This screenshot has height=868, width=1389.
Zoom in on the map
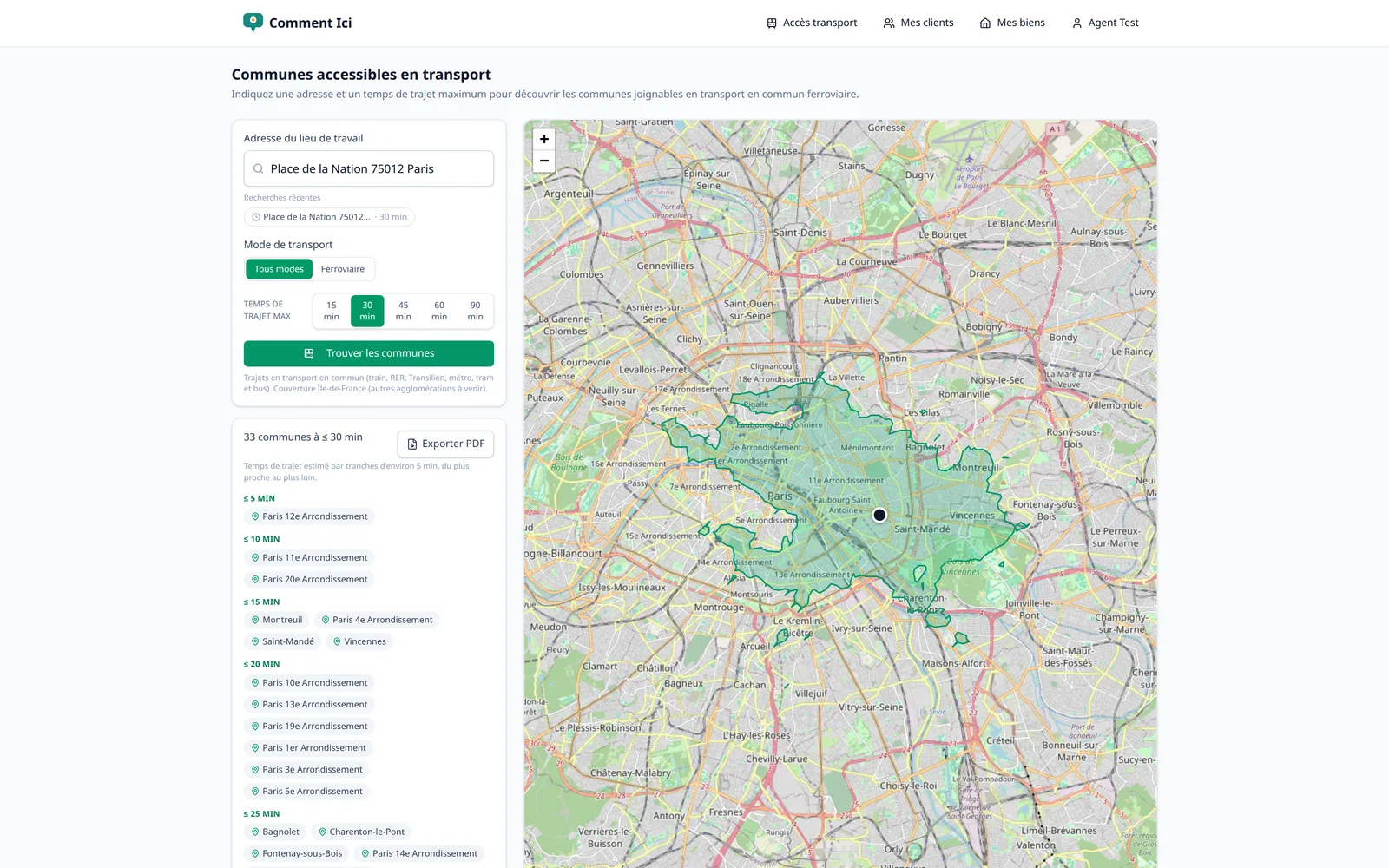click(x=544, y=139)
